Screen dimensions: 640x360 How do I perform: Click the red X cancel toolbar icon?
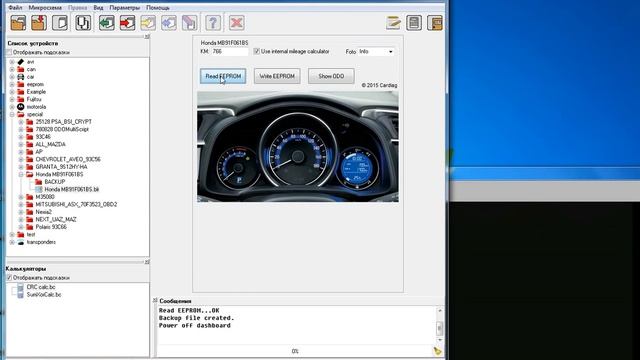point(236,23)
